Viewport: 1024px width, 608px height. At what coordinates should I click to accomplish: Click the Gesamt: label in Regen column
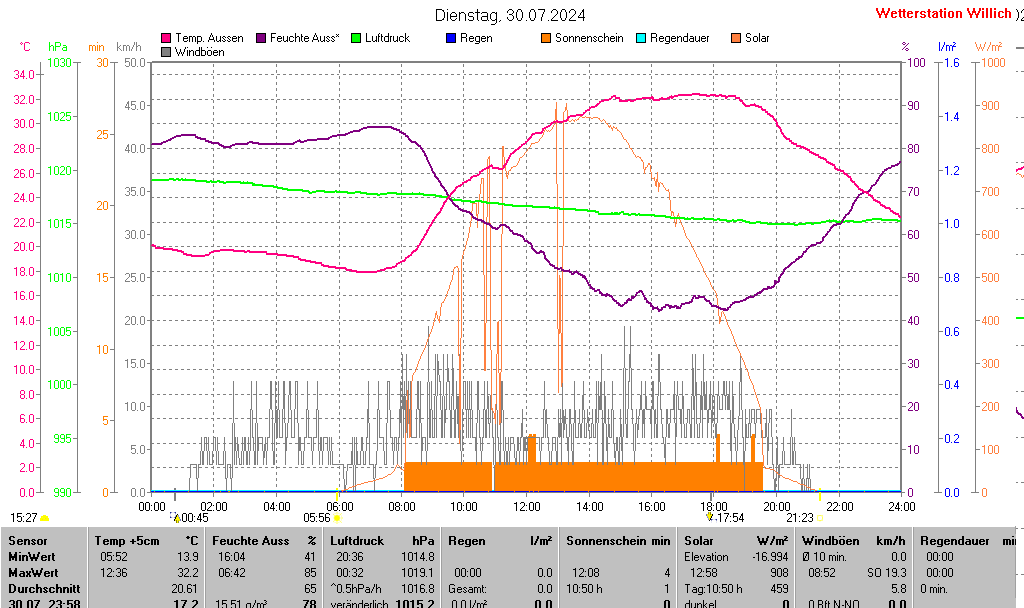467,588
